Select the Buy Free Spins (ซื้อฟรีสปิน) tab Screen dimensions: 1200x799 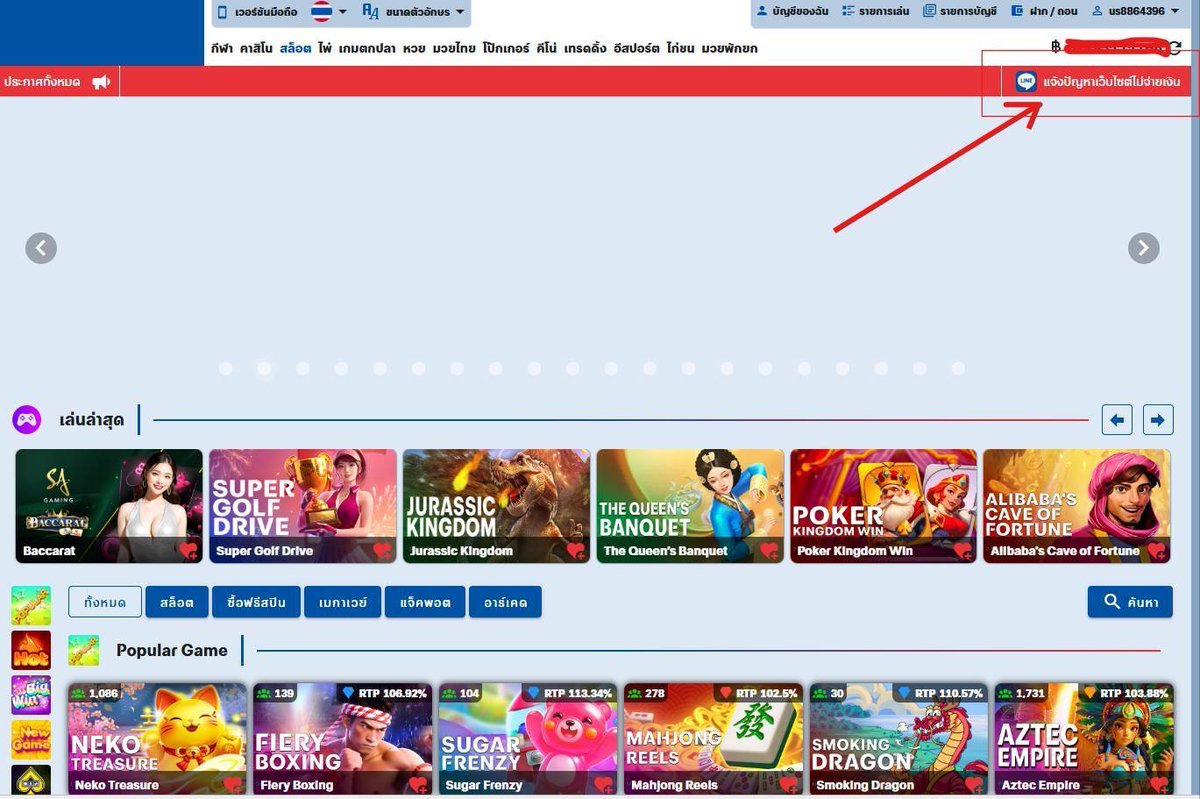[x=256, y=602]
